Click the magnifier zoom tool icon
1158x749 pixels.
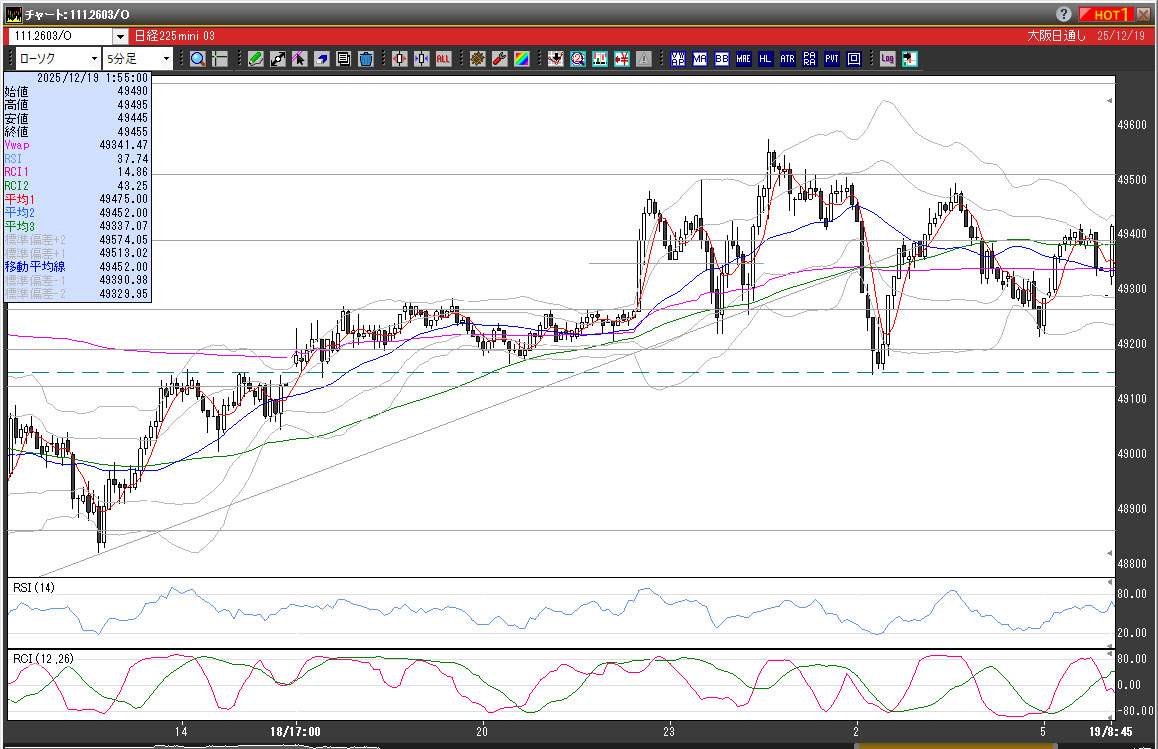tap(198, 59)
